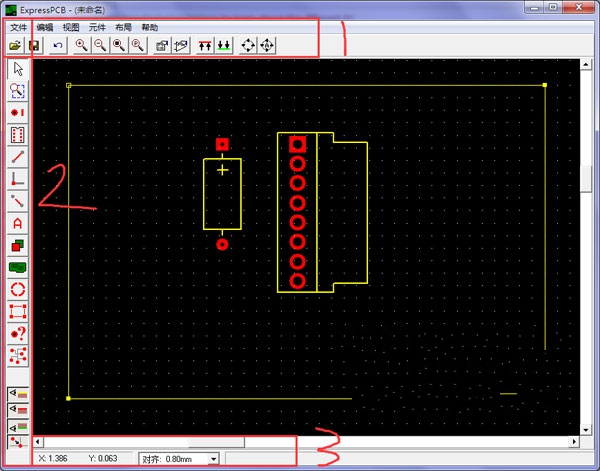Click the rotate with letter A icon
The width and height of the screenshot is (600, 471).
267,46
